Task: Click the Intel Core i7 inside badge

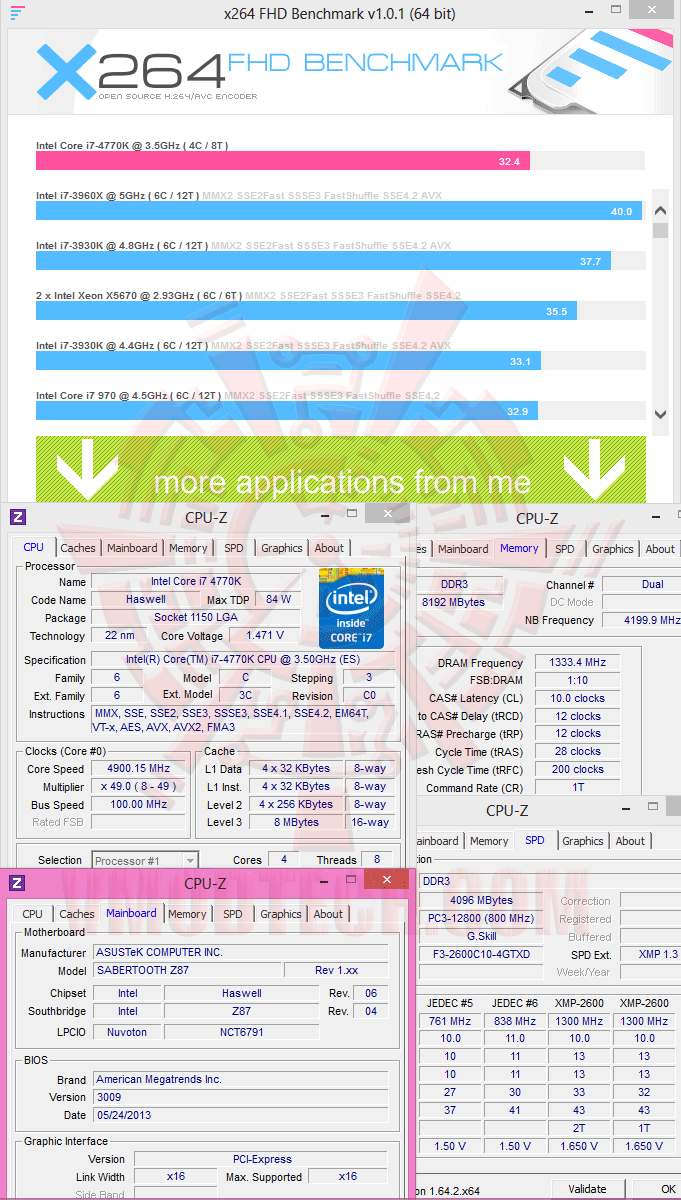Action: 352,608
